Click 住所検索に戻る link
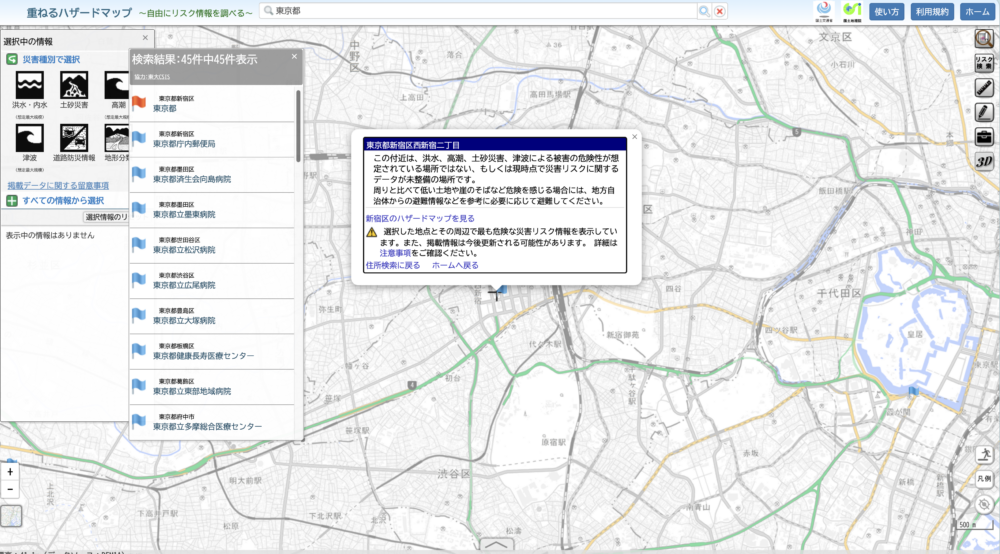 [x=393, y=265]
